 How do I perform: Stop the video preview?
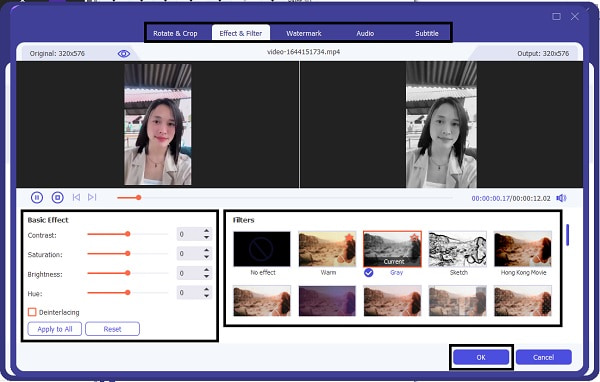pyautogui.click(x=57, y=198)
